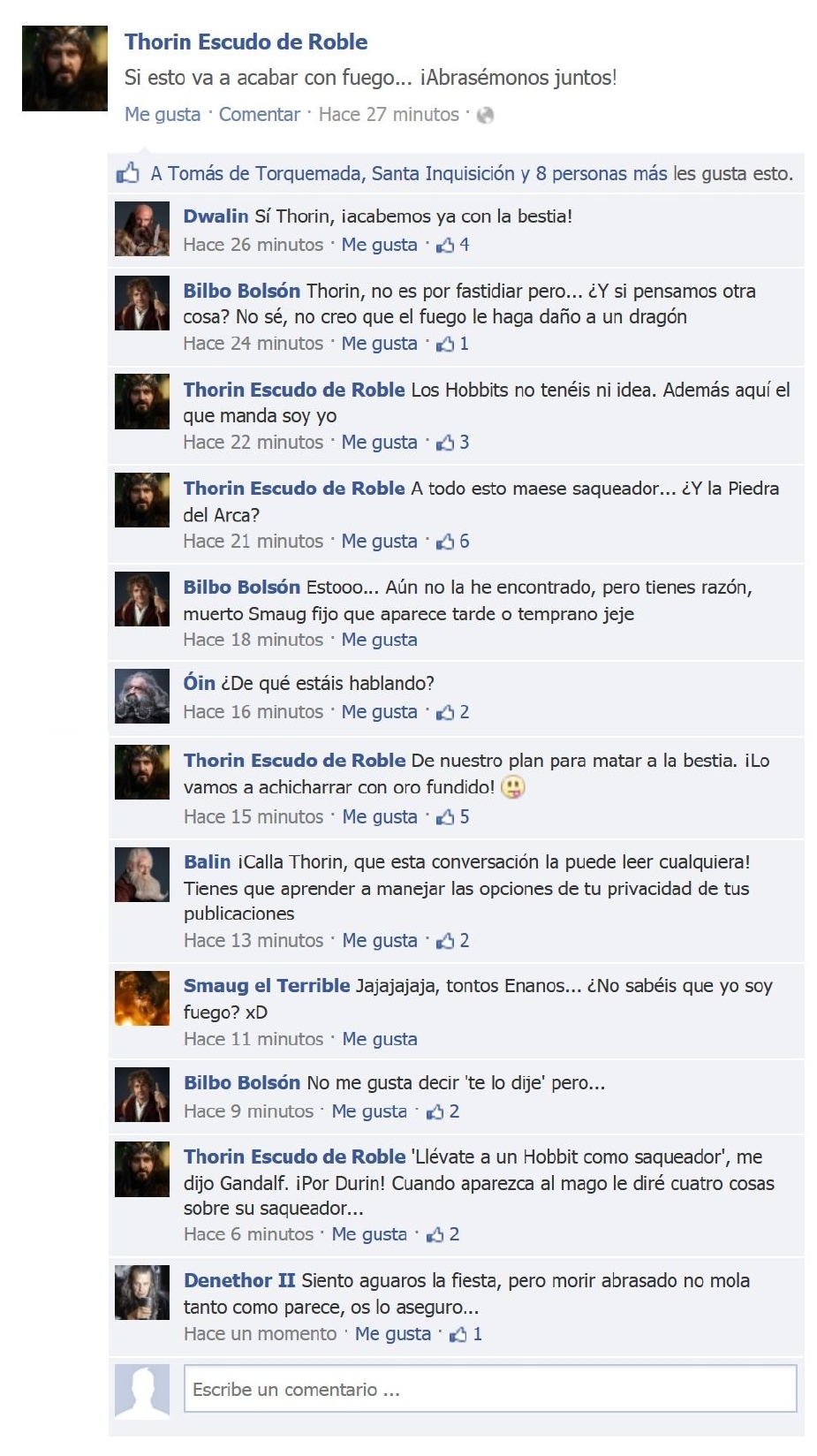This screenshot has width=817, height=1456.
Task: Open the 1 like on Denethor II's comment
Action: click(466, 1334)
